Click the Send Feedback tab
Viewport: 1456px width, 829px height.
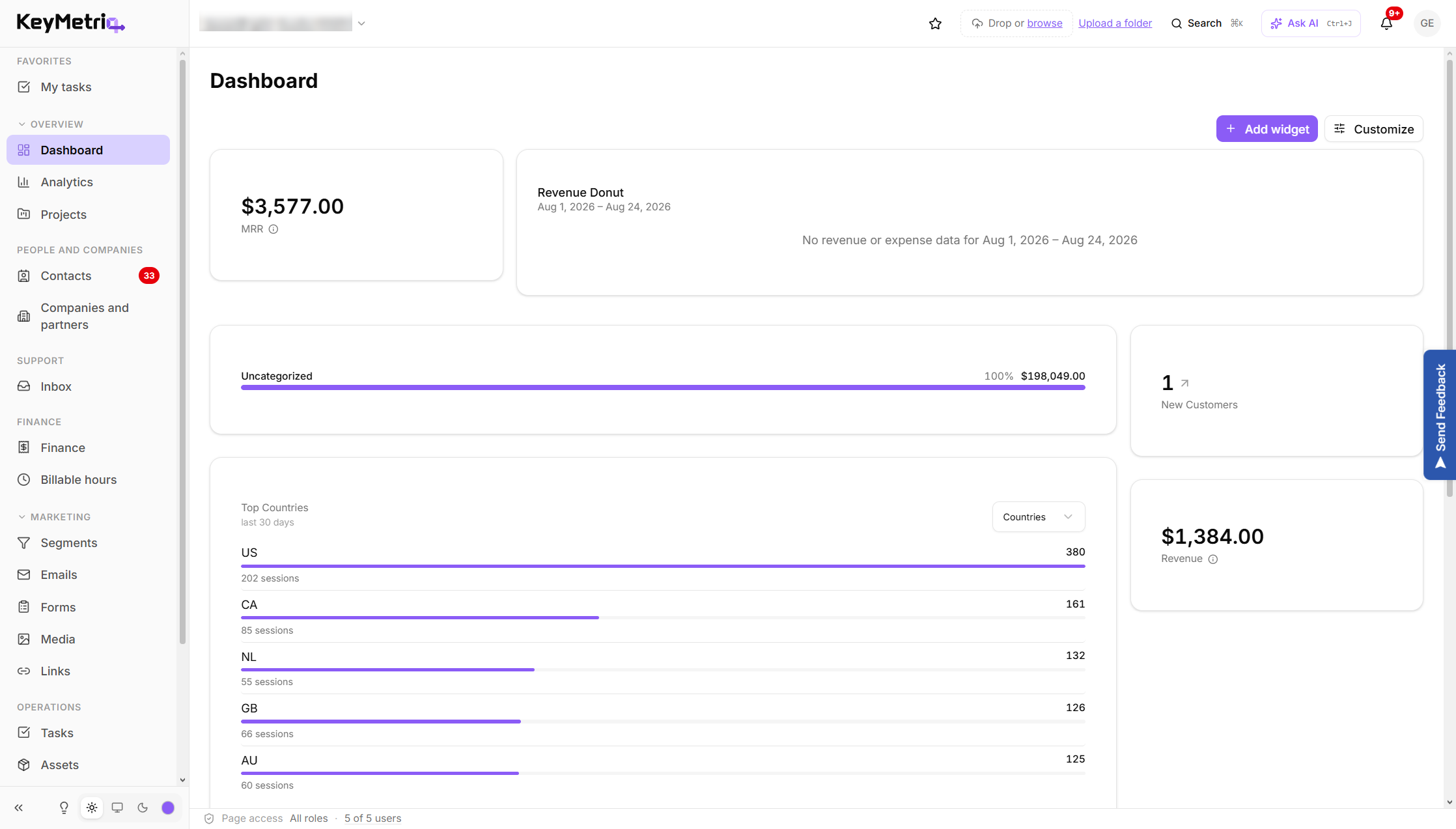click(1440, 415)
